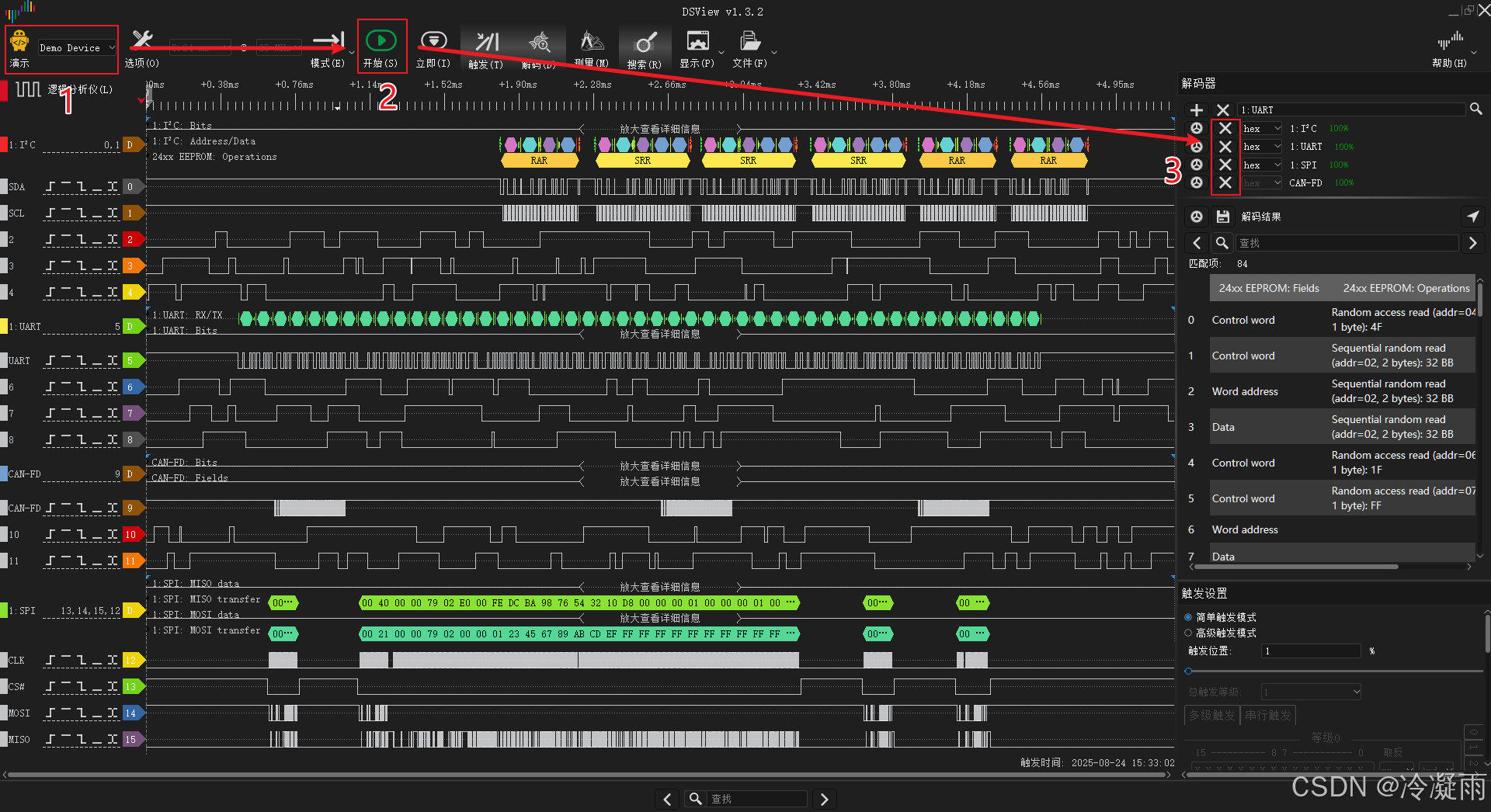The height and width of the screenshot is (812, 1491).
Task: Switch to 多级触发 multi-stage trigger tab
Action: 1211,715
